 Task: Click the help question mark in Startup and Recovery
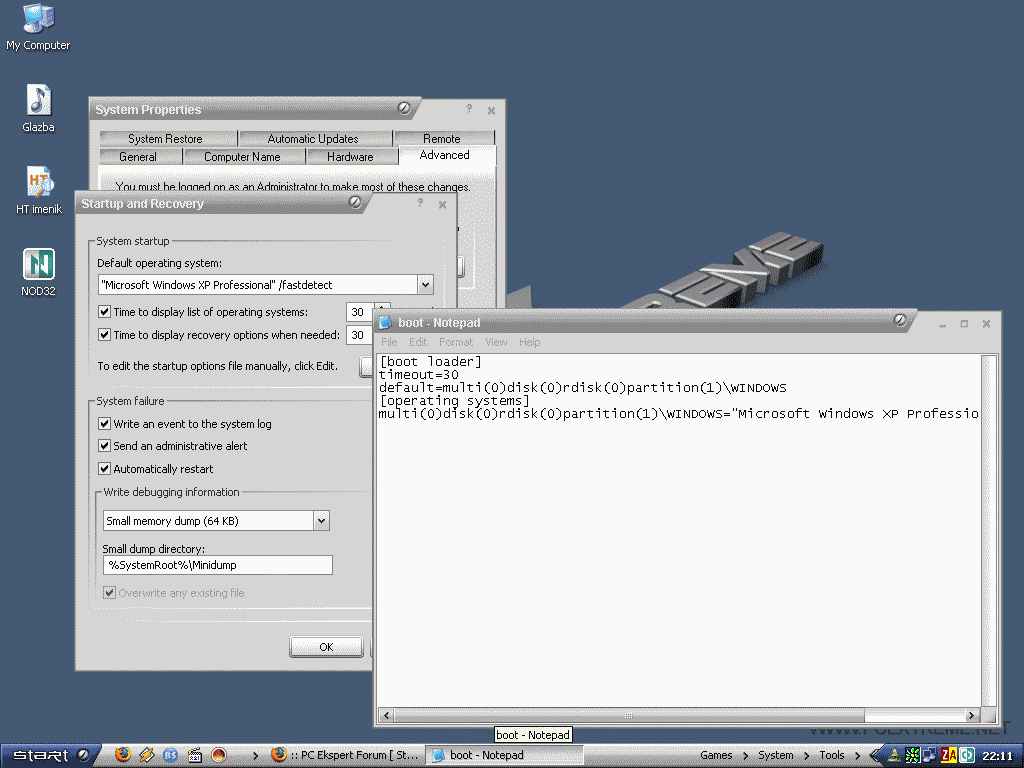click(x=420, y=203)
